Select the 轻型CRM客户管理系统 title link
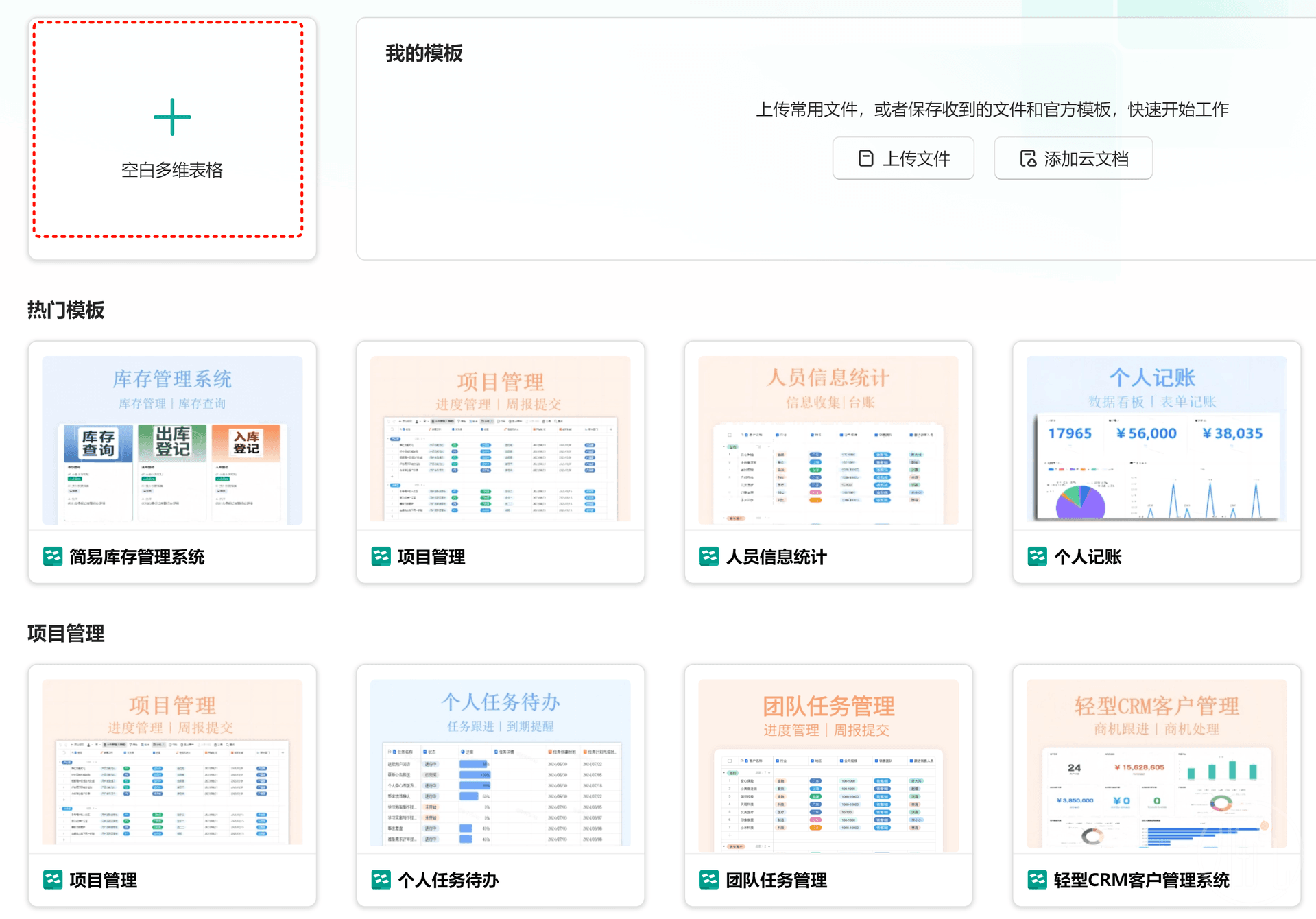Image resolution: width=1316 pixels, height=919 pixels. [1141, 880]
